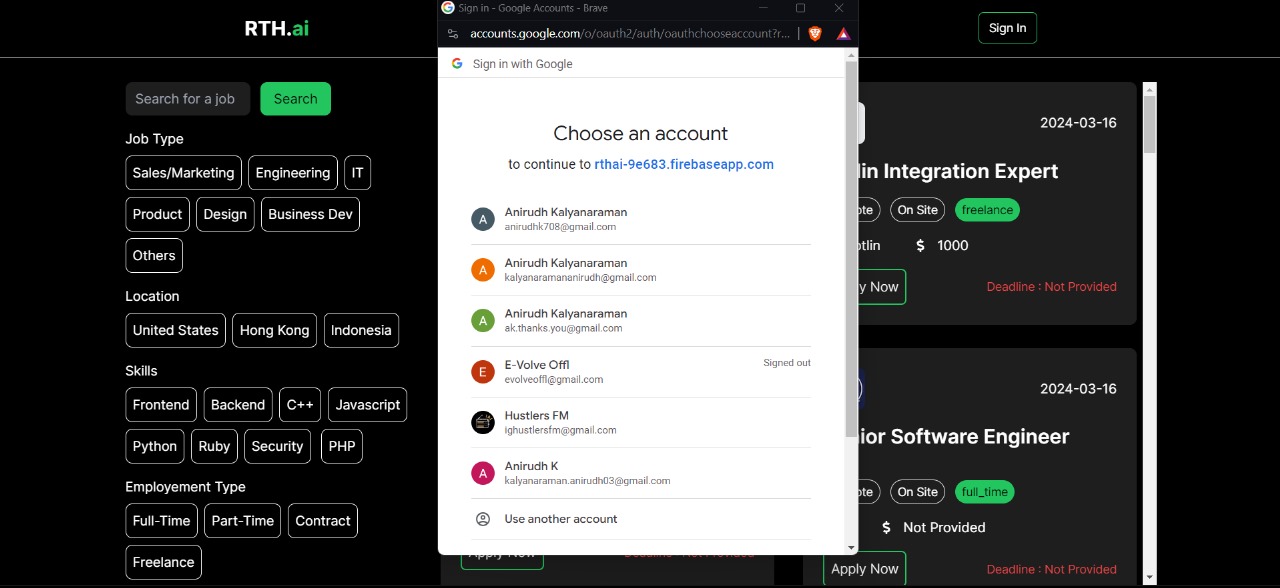Choose account kalyanaramananirudh@gmail.com
Image resolution: width=1280 pixels, height=588 pixels.
641,270
